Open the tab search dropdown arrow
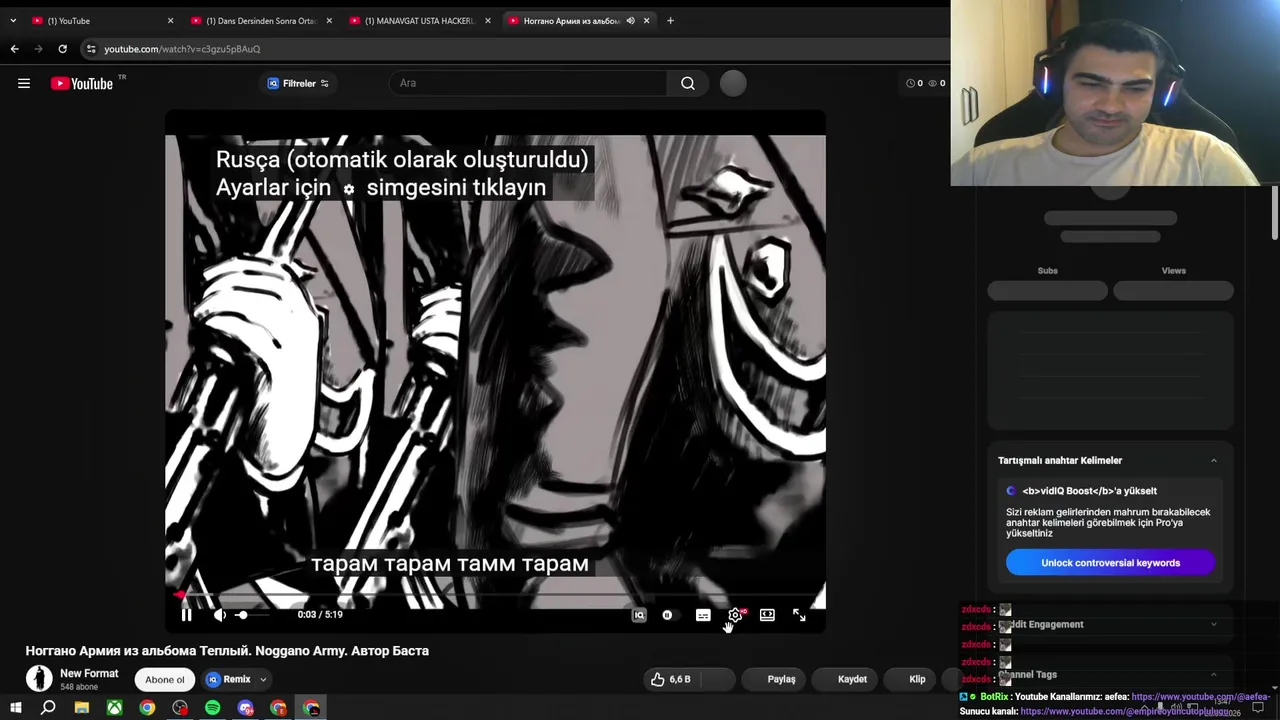1280x720 pixels. tap(13, 20)
